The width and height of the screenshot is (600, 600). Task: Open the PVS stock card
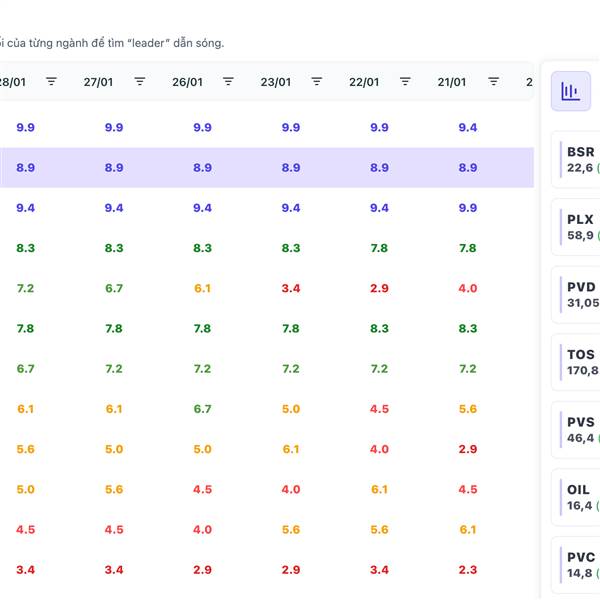pyautogui.click(x=580, y=430)
